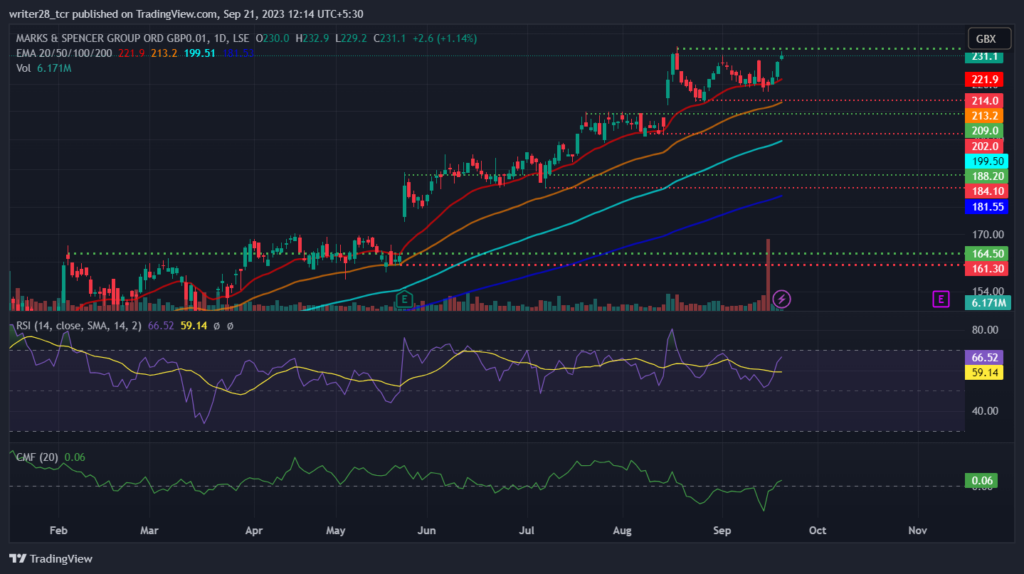1024x574 pixels.
Task: Click the green 0.06 CMF value label
Action: (981, 481)
